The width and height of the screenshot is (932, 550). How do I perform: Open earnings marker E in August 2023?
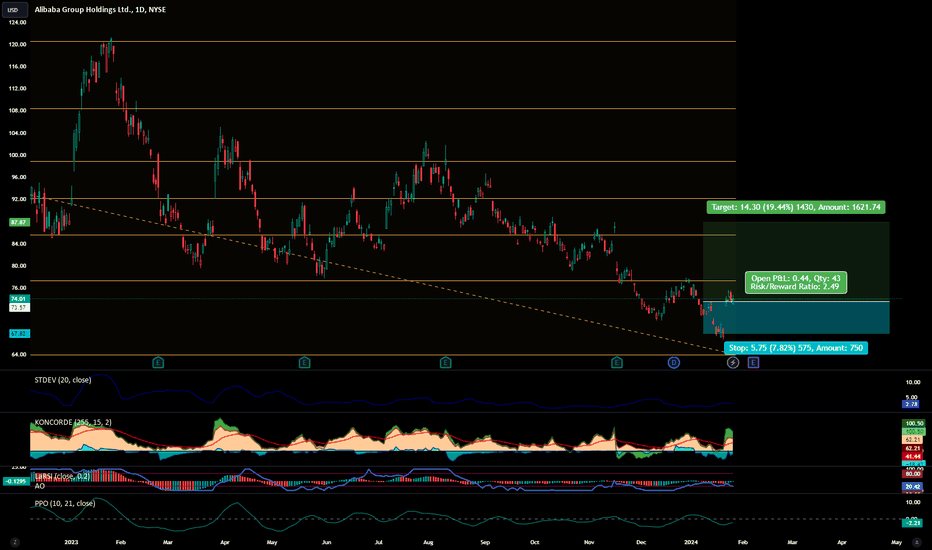pos(445,362)
